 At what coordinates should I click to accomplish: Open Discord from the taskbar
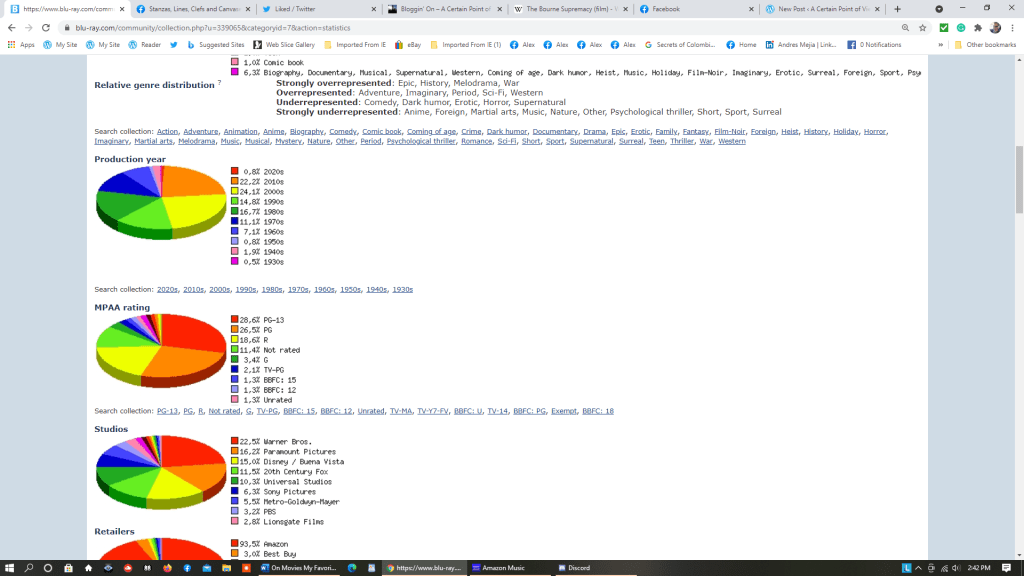pos(573,567)
